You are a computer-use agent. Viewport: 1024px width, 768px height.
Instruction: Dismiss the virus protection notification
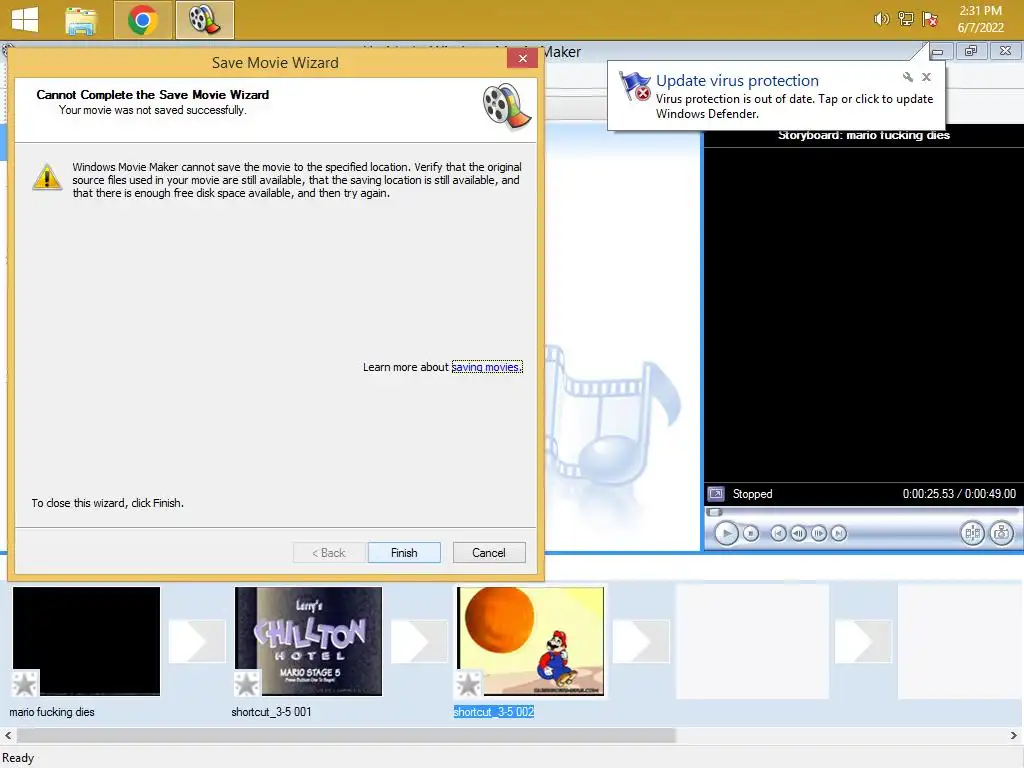coord(926,77)
